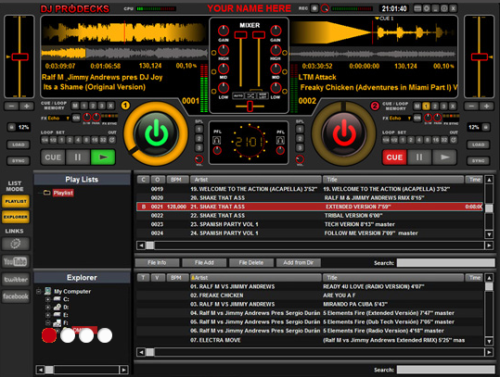The image size is (500, 377).
Task: Click deck 1 PFL headphone icon
Action: pyautogui.click(x=217, y=140)
